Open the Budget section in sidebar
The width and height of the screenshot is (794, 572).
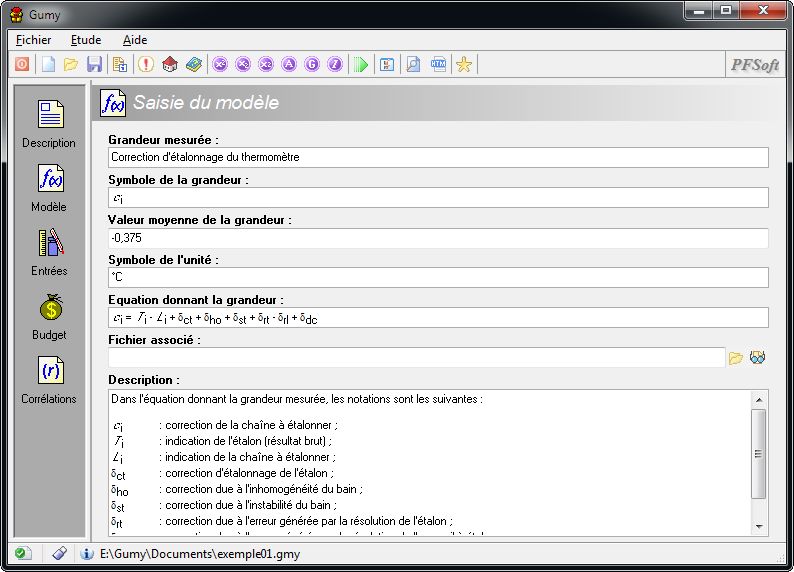pos(49,316)
